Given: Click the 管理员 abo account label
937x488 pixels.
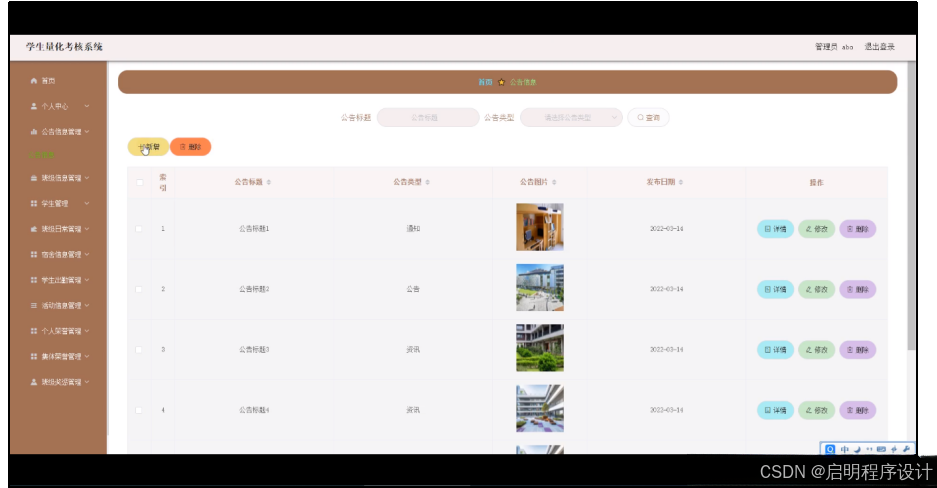Looking at the screenshot, I should (834, 47).
